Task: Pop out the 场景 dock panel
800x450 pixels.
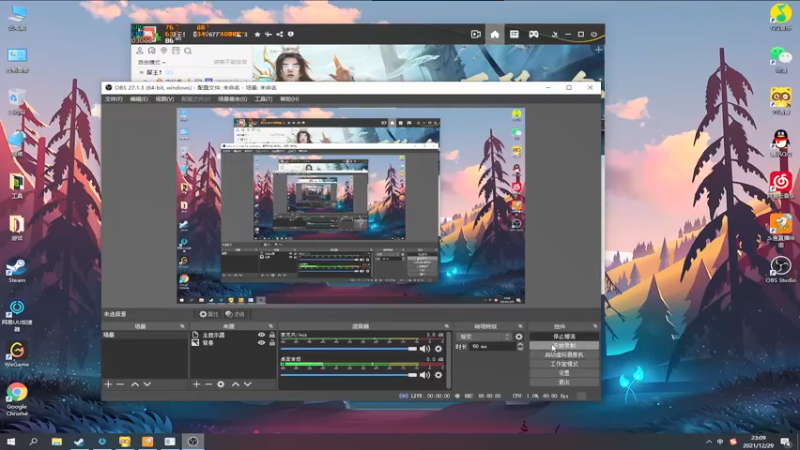Action: [x=182, y=327]
